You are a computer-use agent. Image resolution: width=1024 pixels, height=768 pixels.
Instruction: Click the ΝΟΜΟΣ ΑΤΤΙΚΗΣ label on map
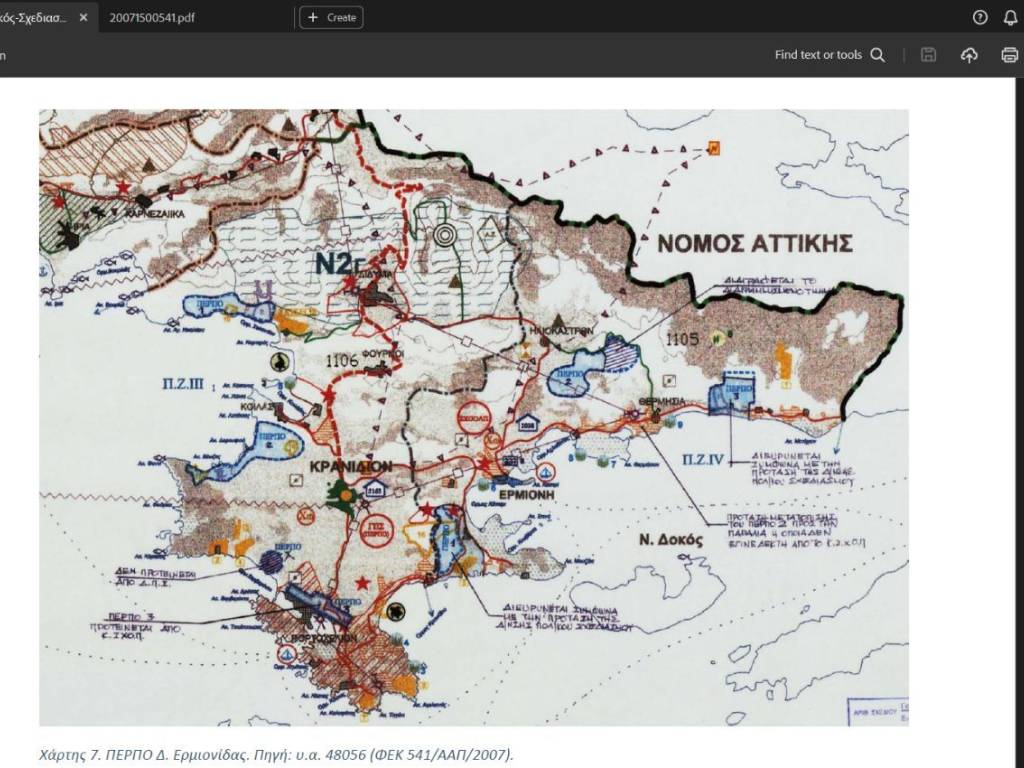coord(754,243)
